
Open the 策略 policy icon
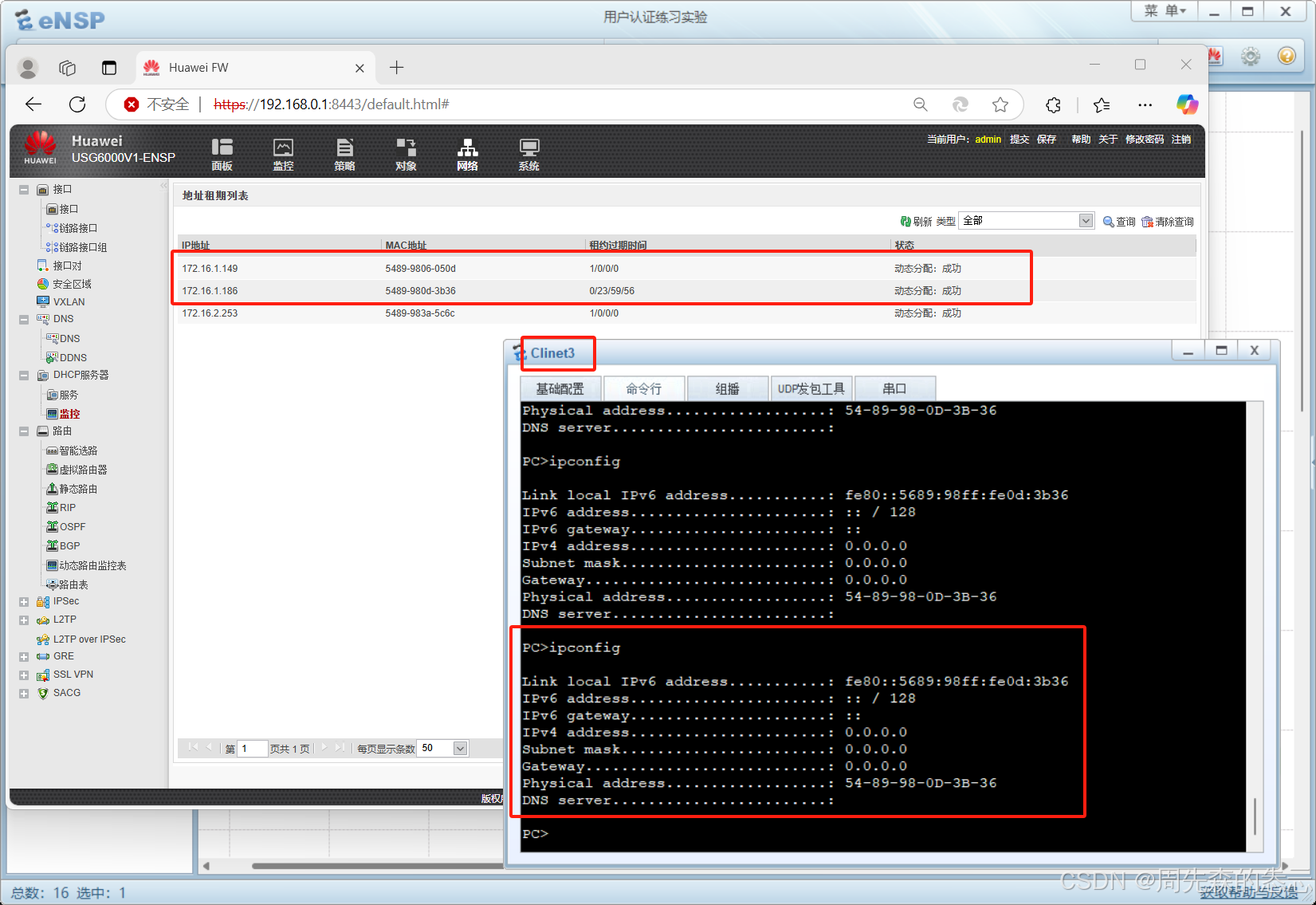coord(344,154)
